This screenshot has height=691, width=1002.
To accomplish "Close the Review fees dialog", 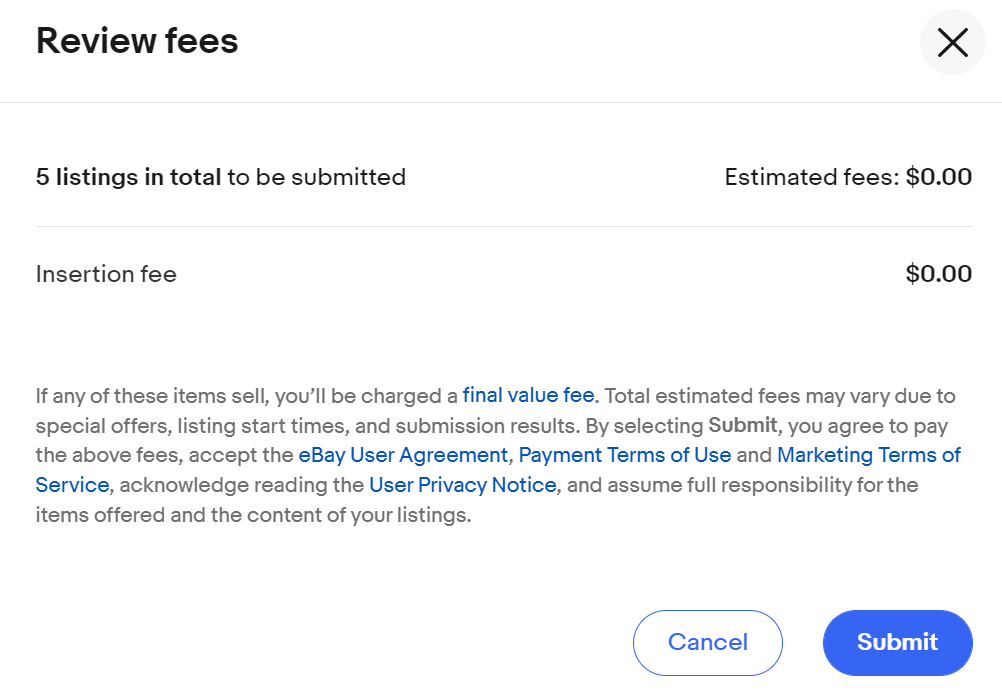I will 952,42.
